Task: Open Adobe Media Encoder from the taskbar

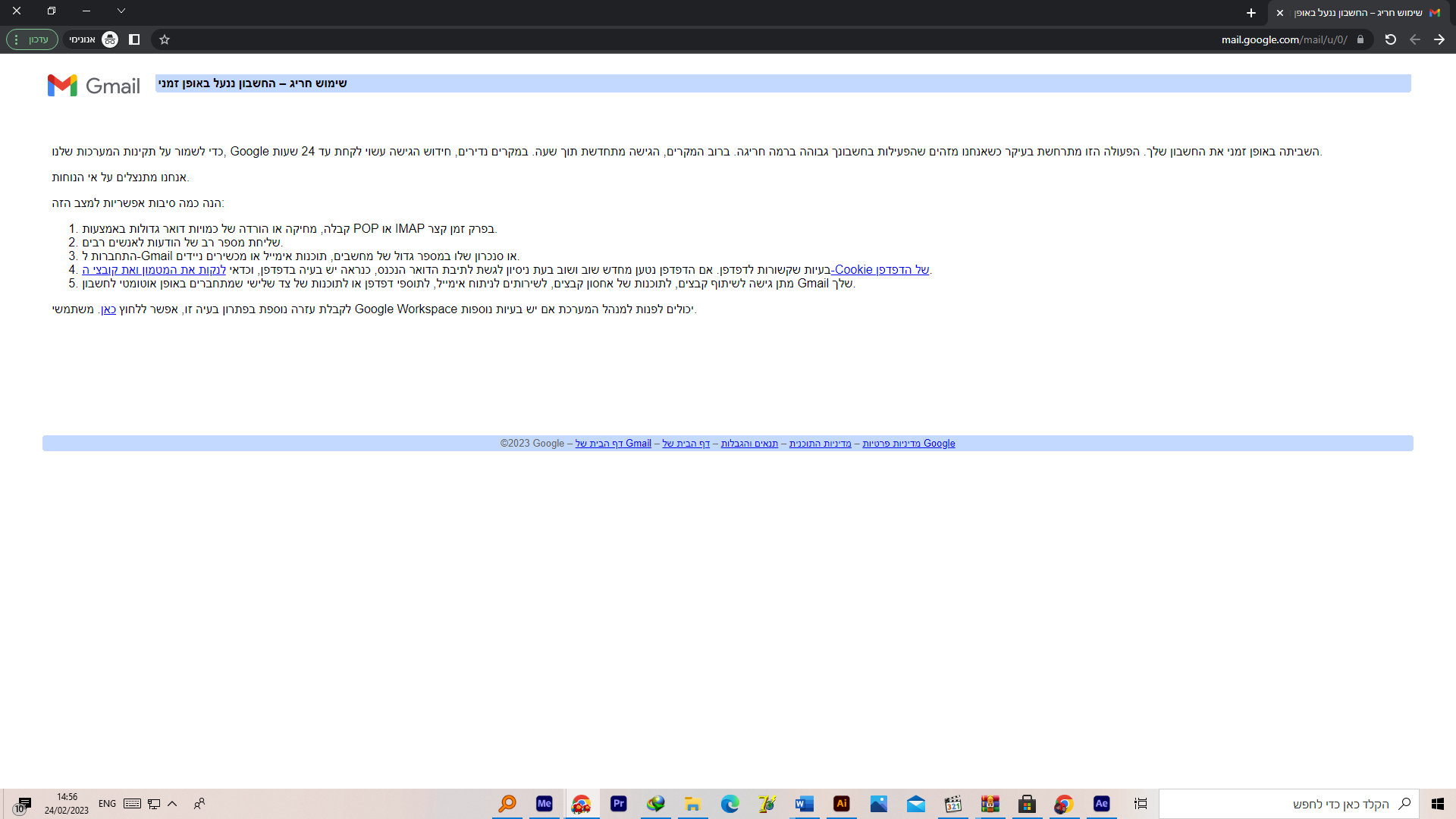Action: 544,804
